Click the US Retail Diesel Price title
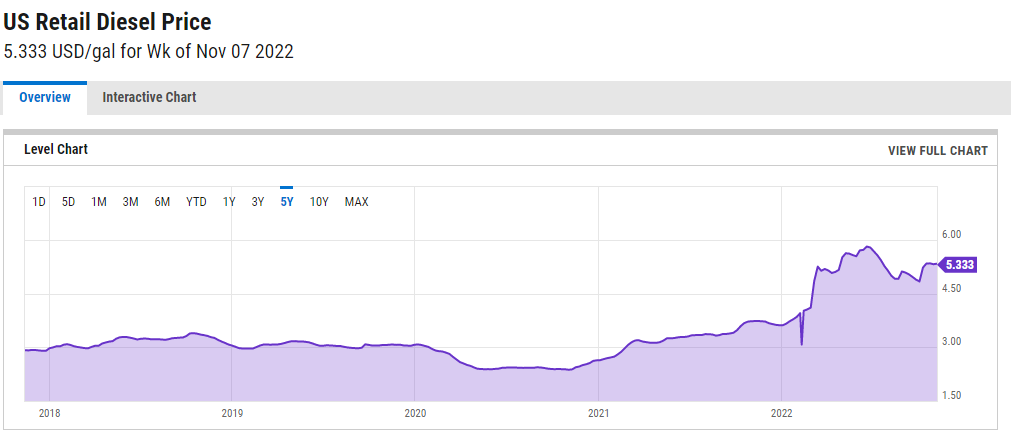The height and width of the screenshot is (442, 1011). pos(108,23)
